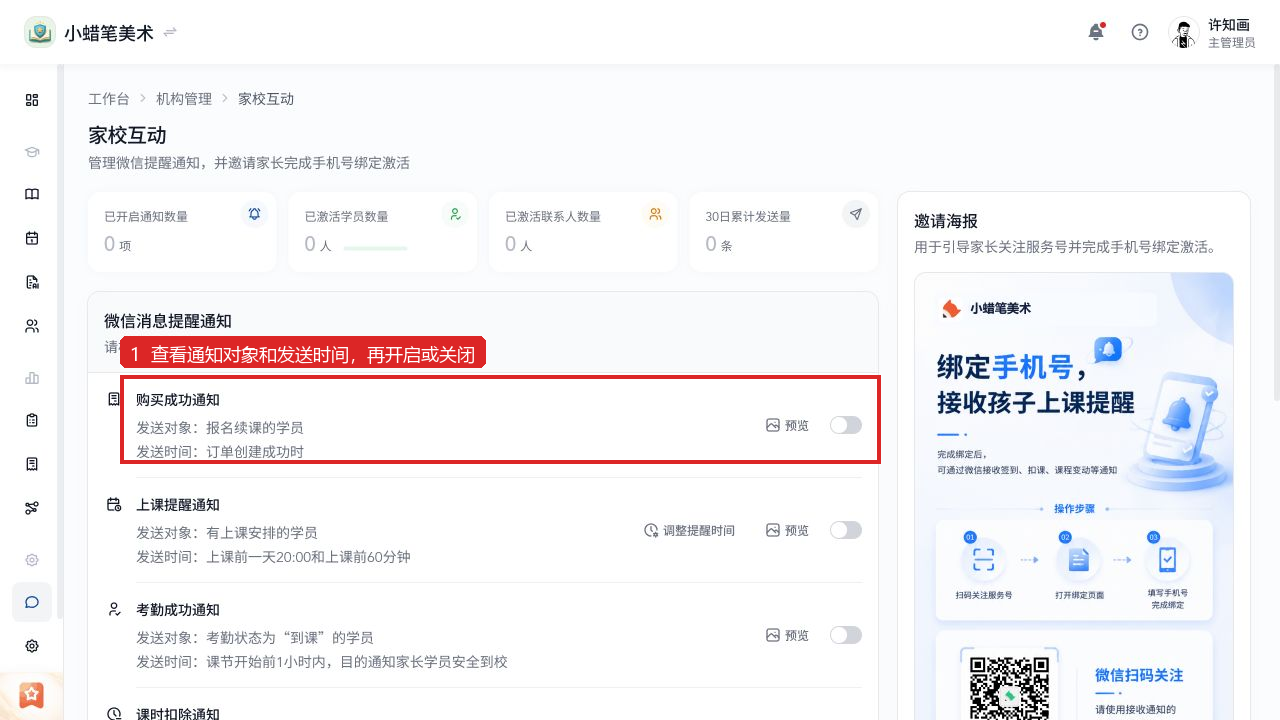Open the notification bell in header

click(1096, 32)
